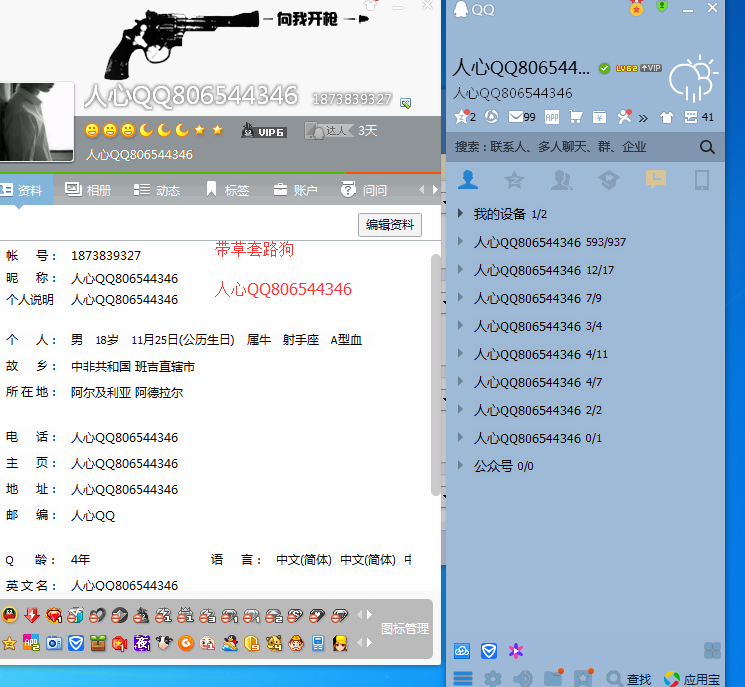Click the 查找 find button
This screenshot has height=687, width=745.
pos(629,679)
